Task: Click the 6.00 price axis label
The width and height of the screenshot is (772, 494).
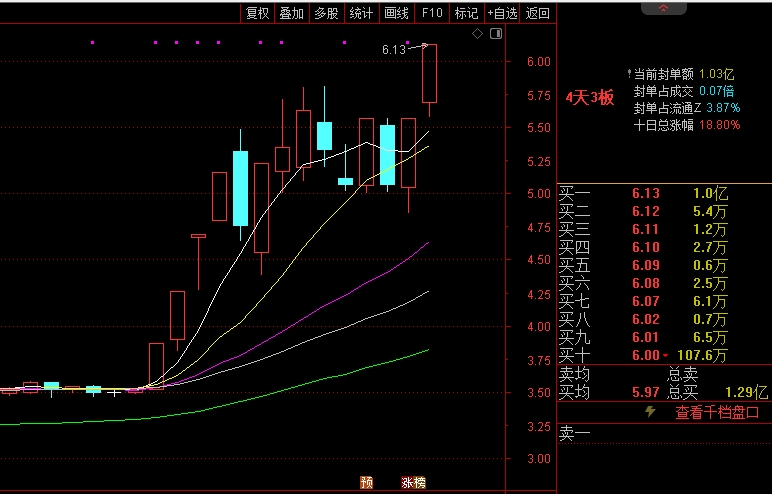Action: (539, 62)
